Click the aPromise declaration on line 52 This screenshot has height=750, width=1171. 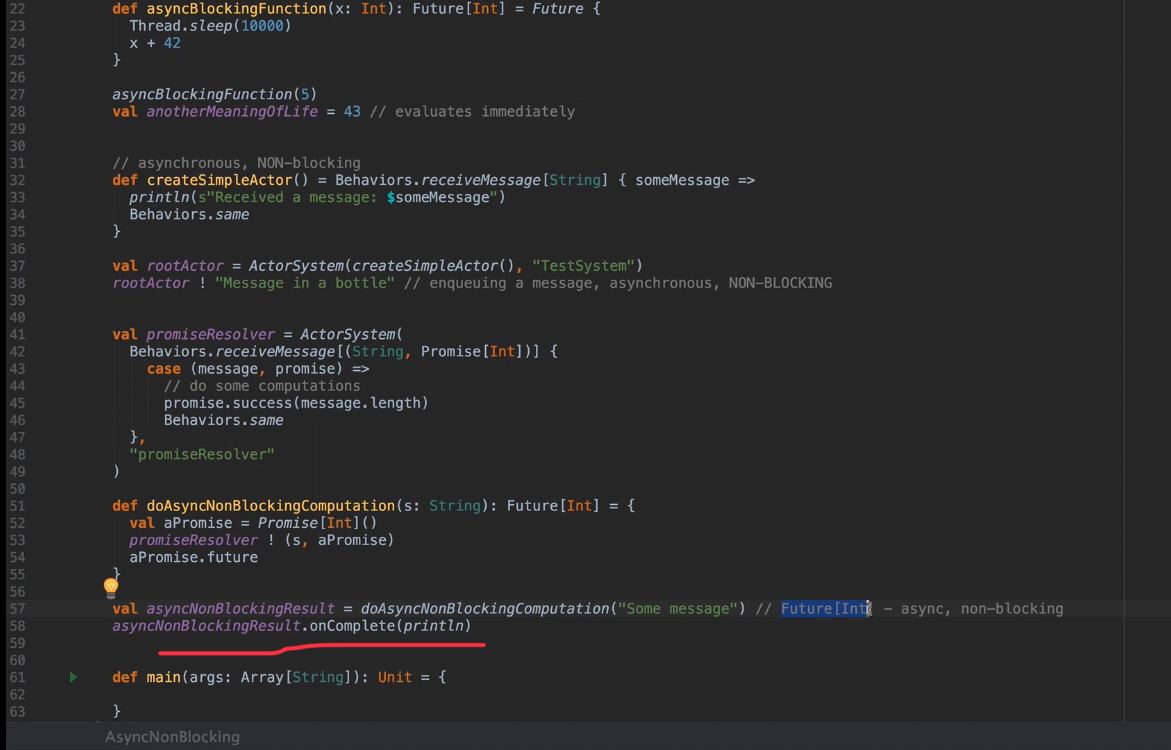pyautogui.click(x=198, y=523)
